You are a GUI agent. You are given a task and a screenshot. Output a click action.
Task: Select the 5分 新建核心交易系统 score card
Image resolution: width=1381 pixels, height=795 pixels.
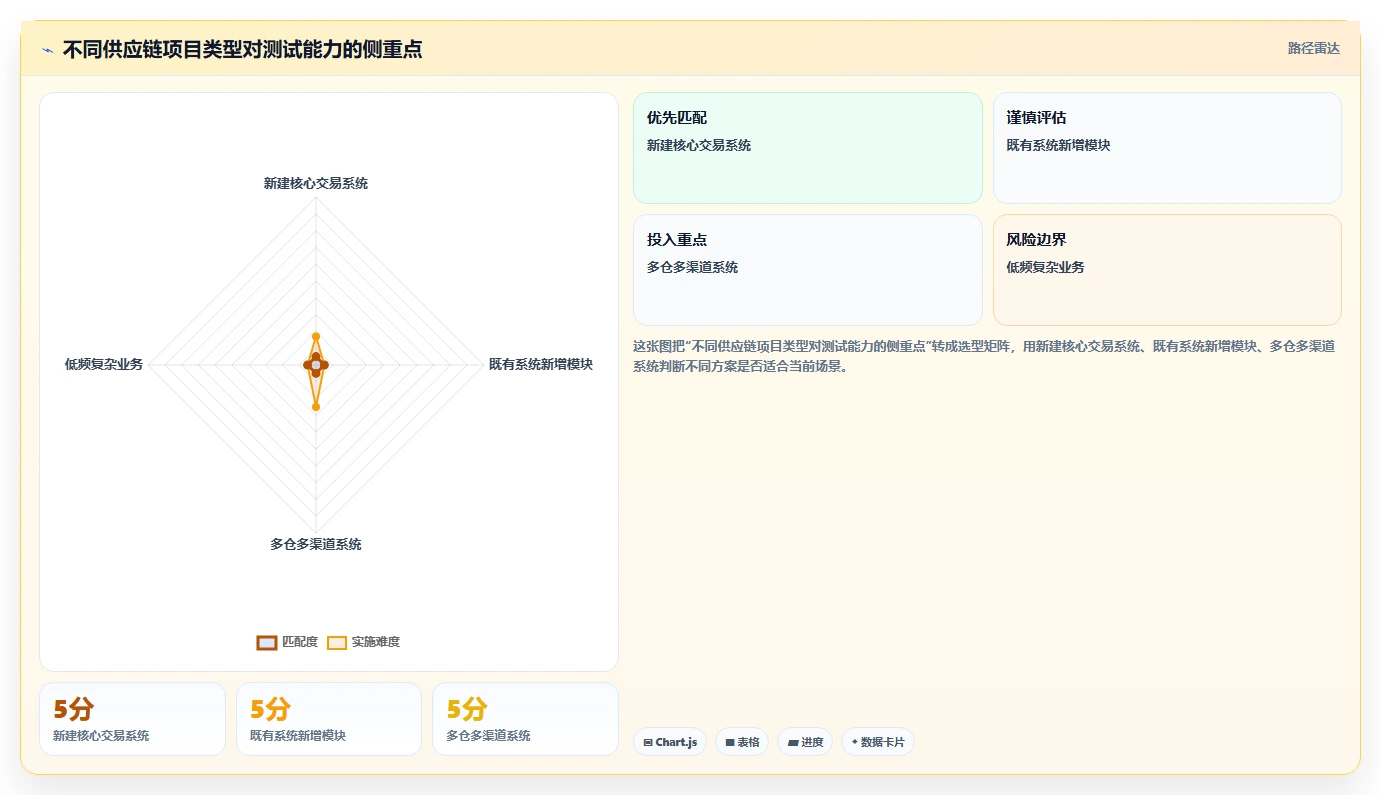click(x=132, y=719)
